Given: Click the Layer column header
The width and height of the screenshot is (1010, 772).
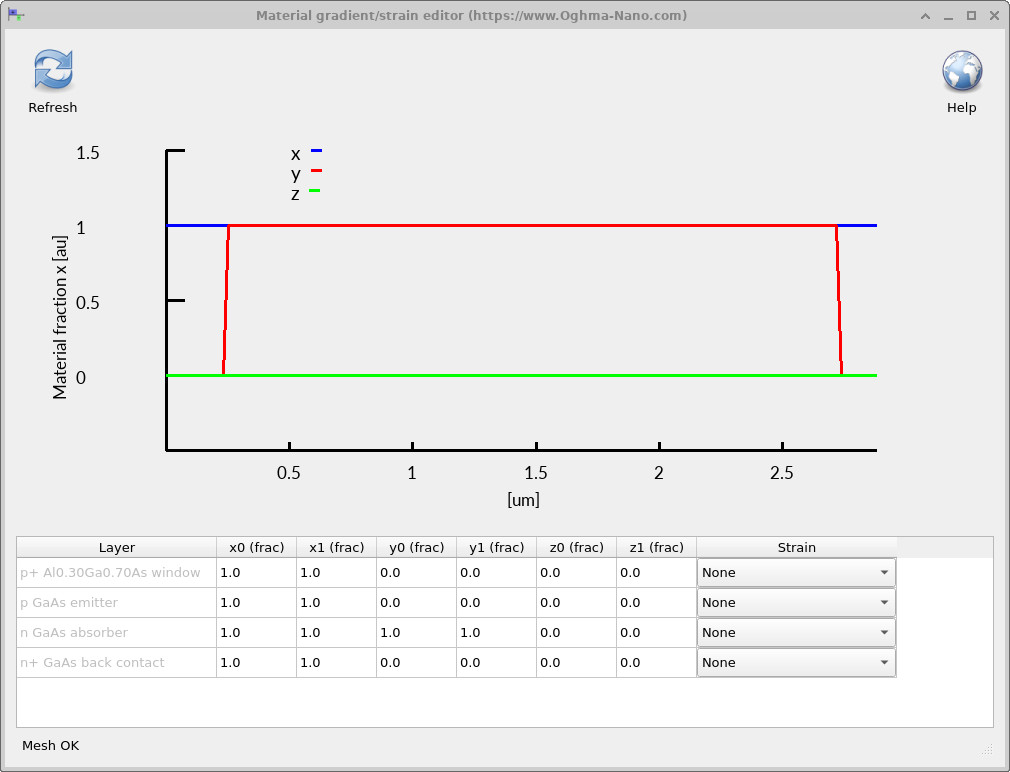Looking at the screenshot, I should coord(117,547).
